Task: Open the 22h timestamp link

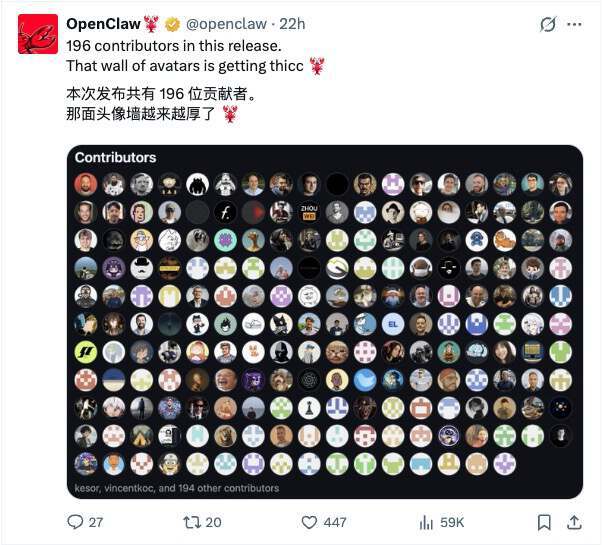Action: 292,24
